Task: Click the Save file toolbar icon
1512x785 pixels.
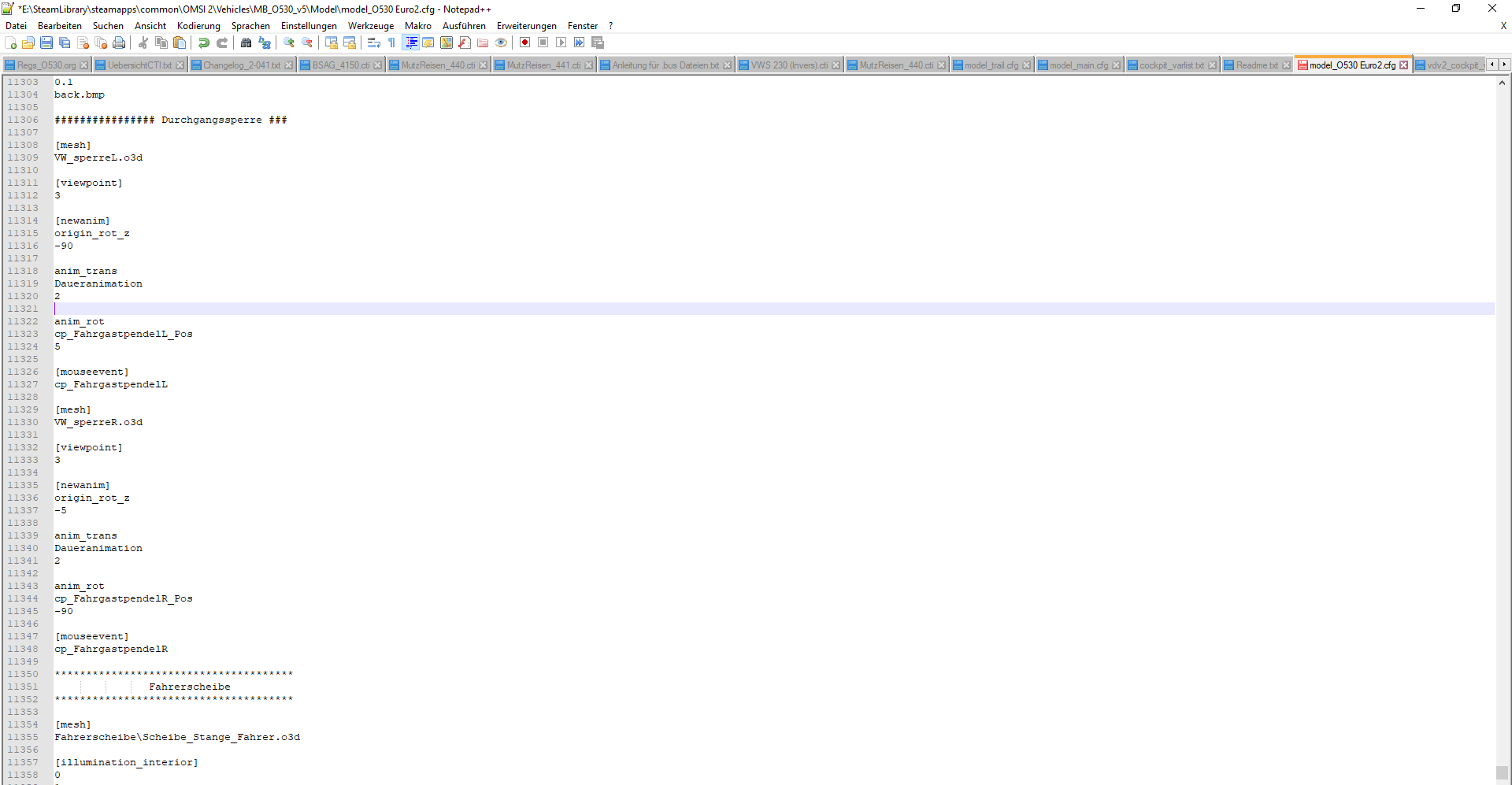Action: coord(46,43)
